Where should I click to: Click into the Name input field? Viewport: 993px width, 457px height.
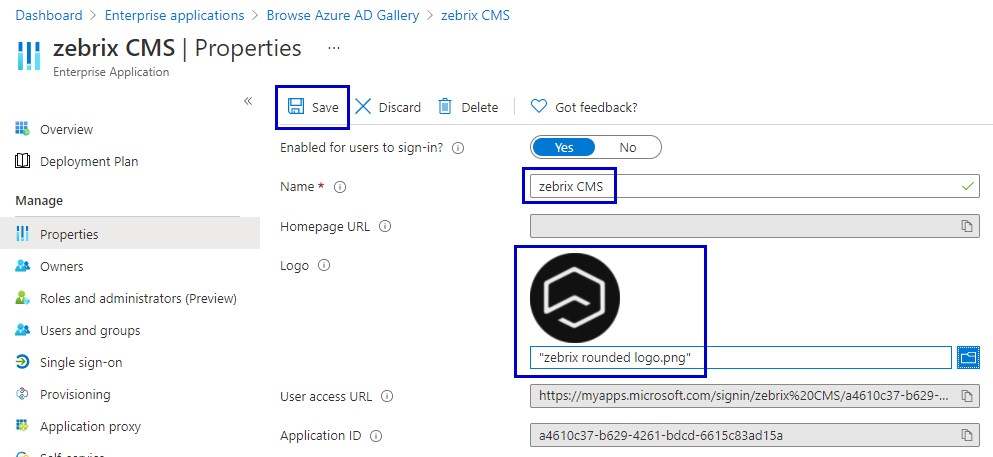tap(755, 187)
